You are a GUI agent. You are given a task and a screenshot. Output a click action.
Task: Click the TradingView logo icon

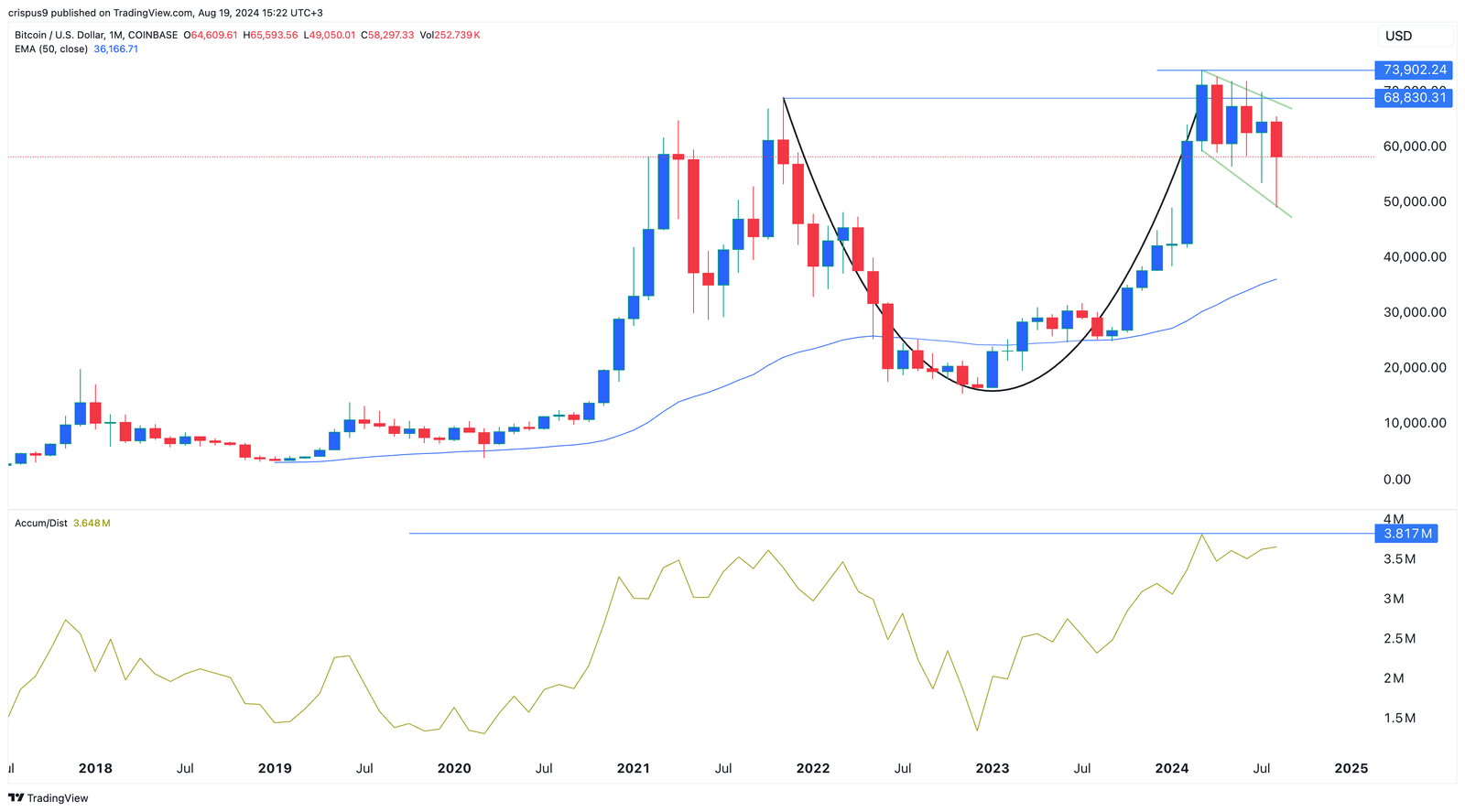pos(16,798)
